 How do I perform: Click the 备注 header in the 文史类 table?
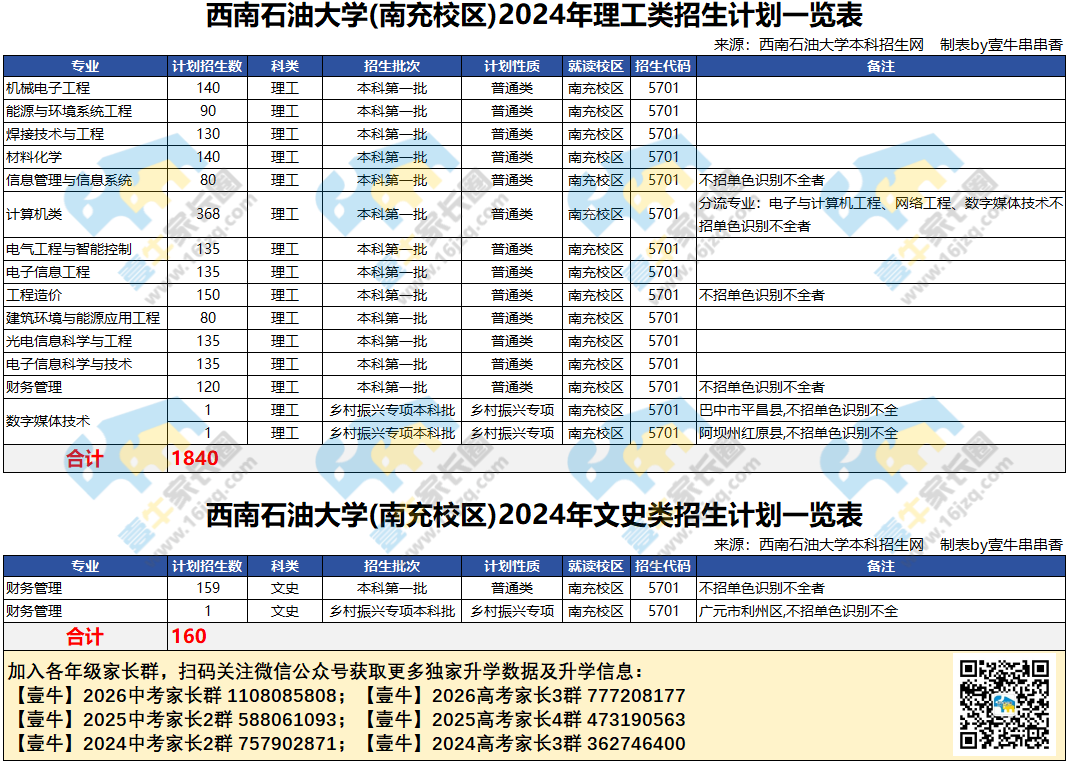coord(880,566)
